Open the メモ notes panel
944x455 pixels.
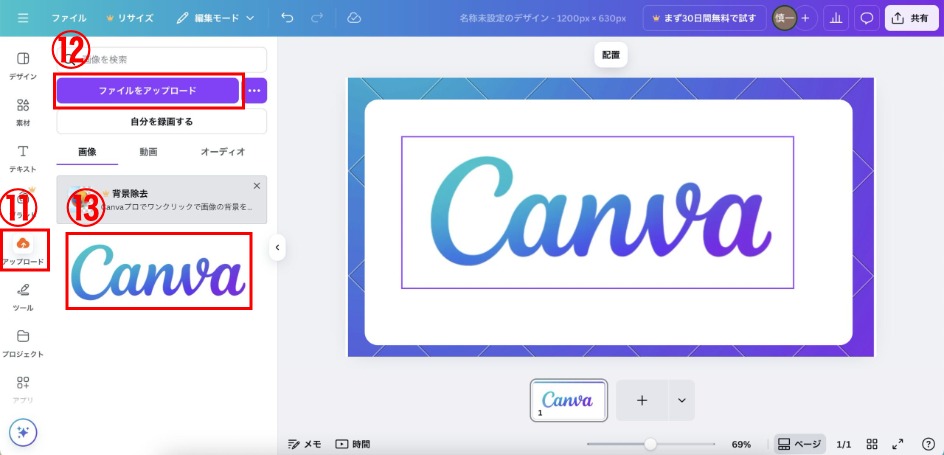[305, 444]
